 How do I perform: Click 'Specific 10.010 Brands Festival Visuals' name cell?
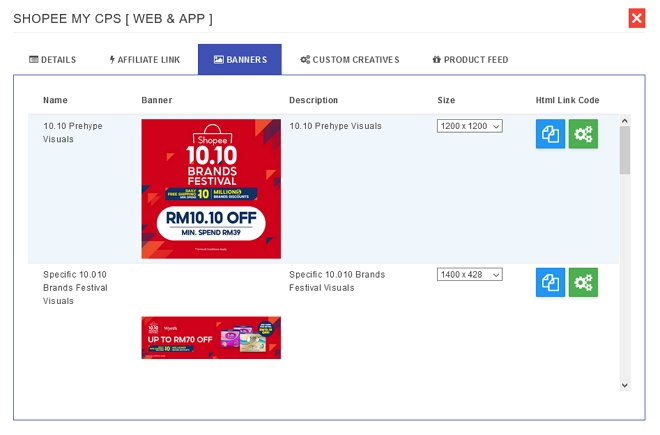point(75,288)
